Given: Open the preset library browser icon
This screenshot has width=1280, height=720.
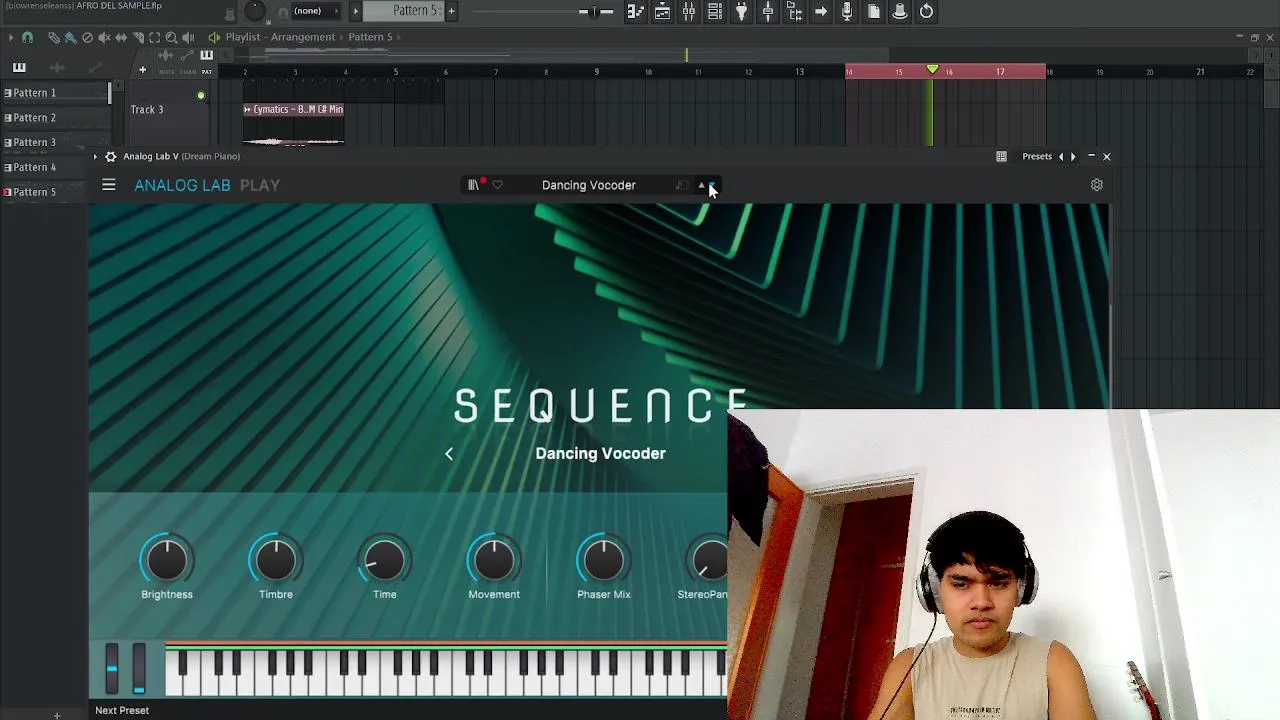Looking at the screenshot, I should 473,185.
